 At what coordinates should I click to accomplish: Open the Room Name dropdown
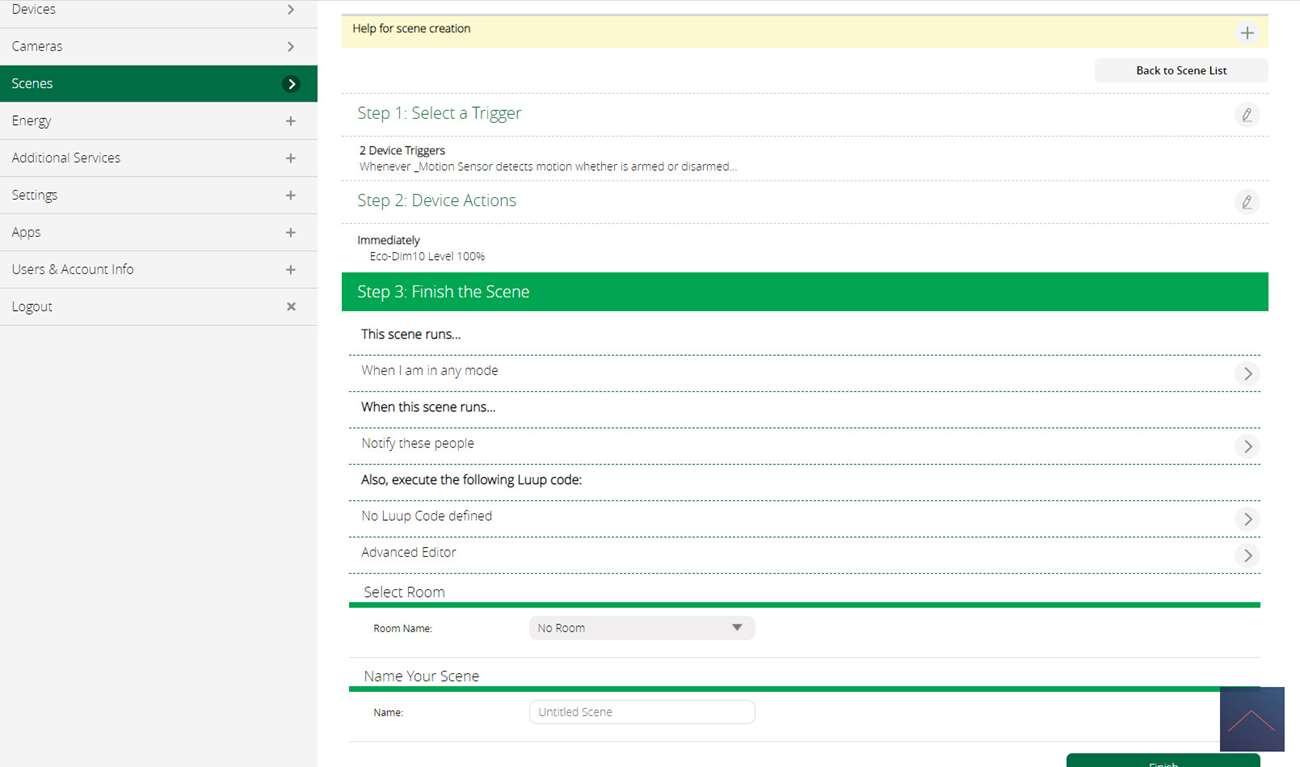click(641, 628)
